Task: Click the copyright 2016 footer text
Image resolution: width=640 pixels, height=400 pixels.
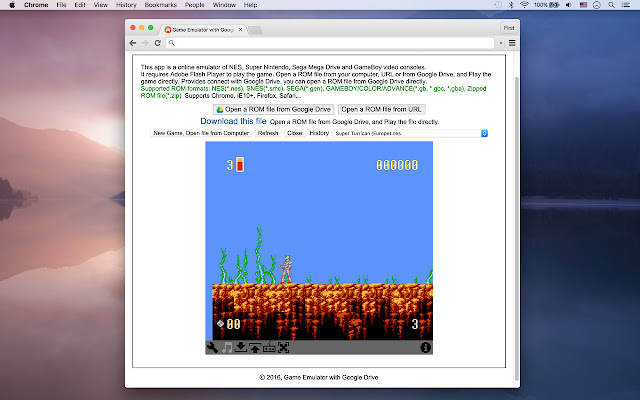Action: coord(319,377)
